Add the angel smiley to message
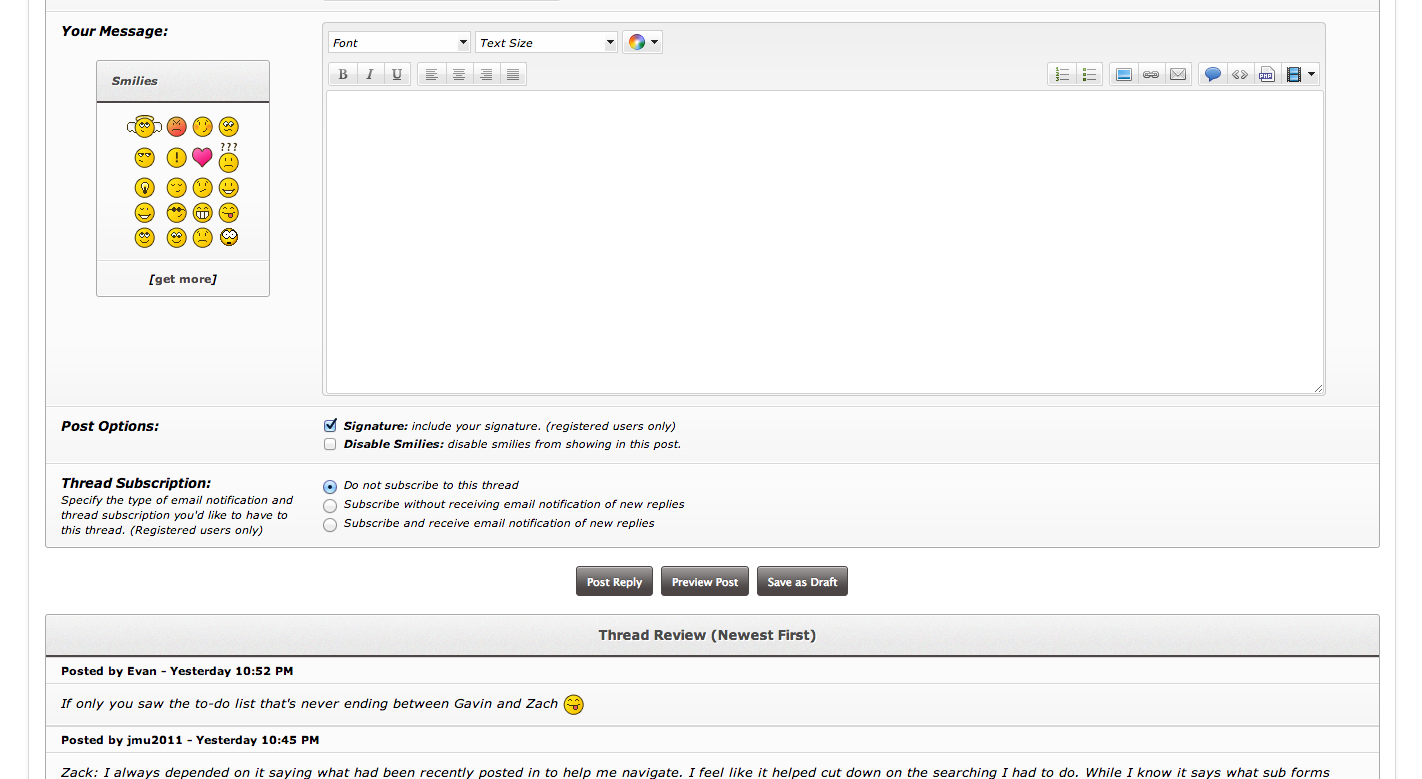Image resolution: width=1422 pixels, height=779 pixels. (144, 127)
